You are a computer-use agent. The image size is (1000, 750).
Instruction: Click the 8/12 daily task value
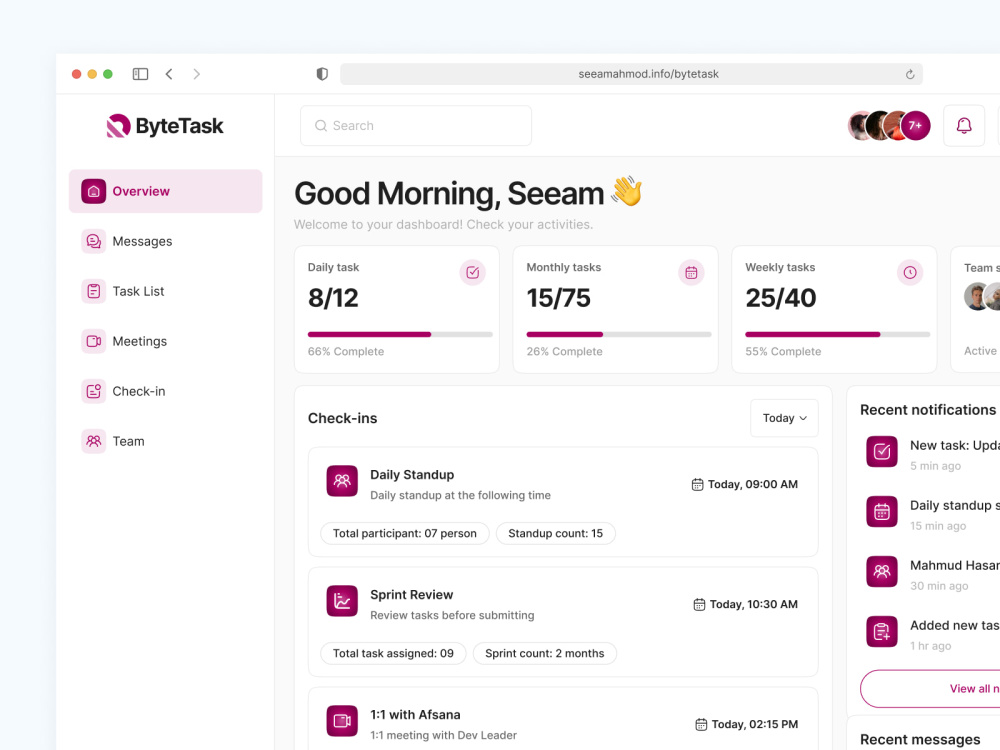333,298
